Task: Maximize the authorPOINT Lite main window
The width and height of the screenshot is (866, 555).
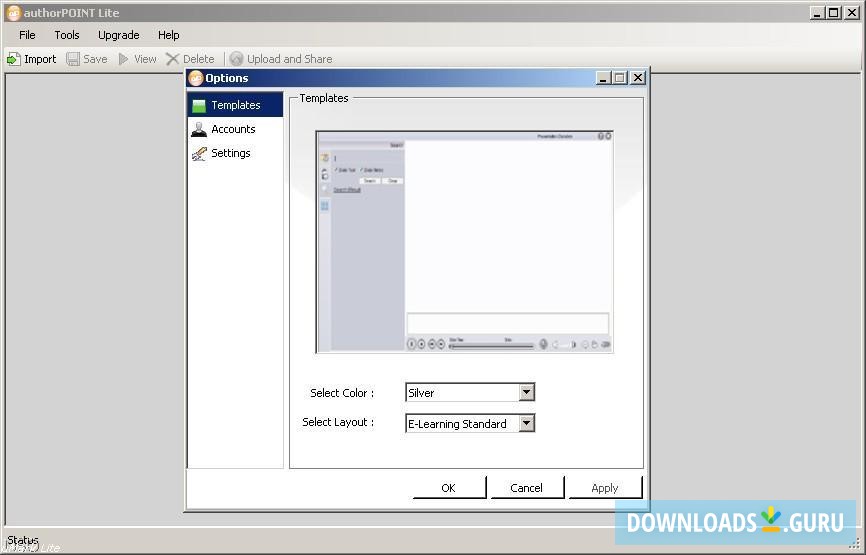Action: (834, 12)
